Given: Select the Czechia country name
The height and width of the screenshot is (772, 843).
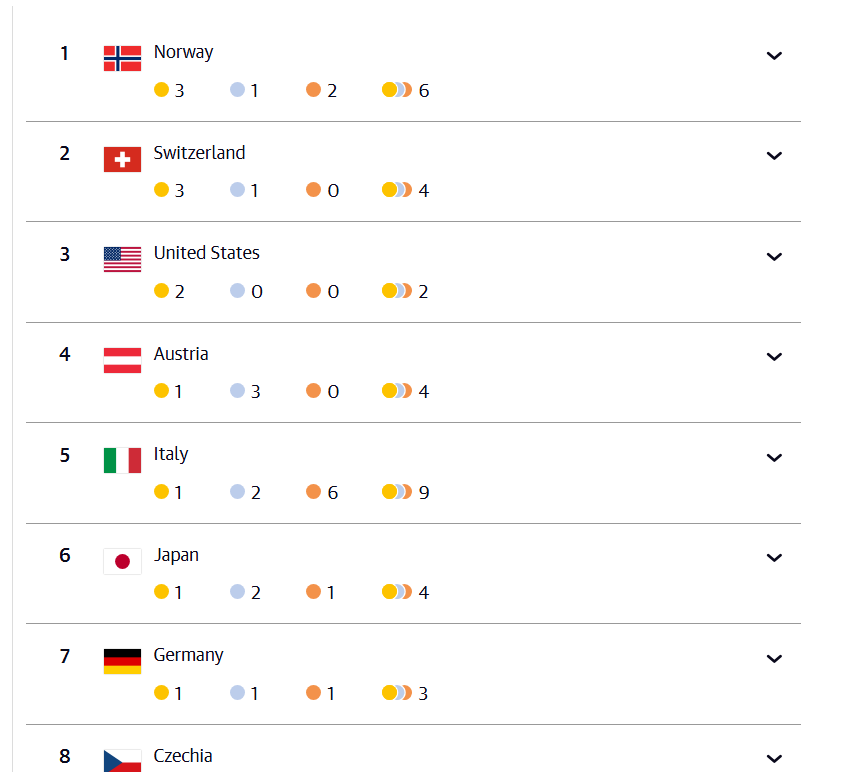Looking at the screenshot, I should coord(183,756).
